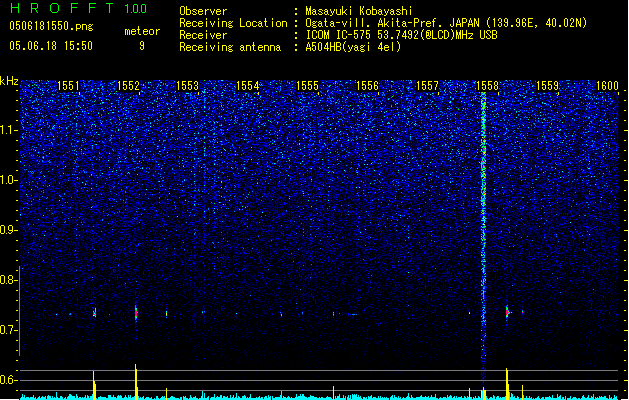Click the 'meteor' count label
This screenshot has width=629, height=400.
(x=142, y=31)
